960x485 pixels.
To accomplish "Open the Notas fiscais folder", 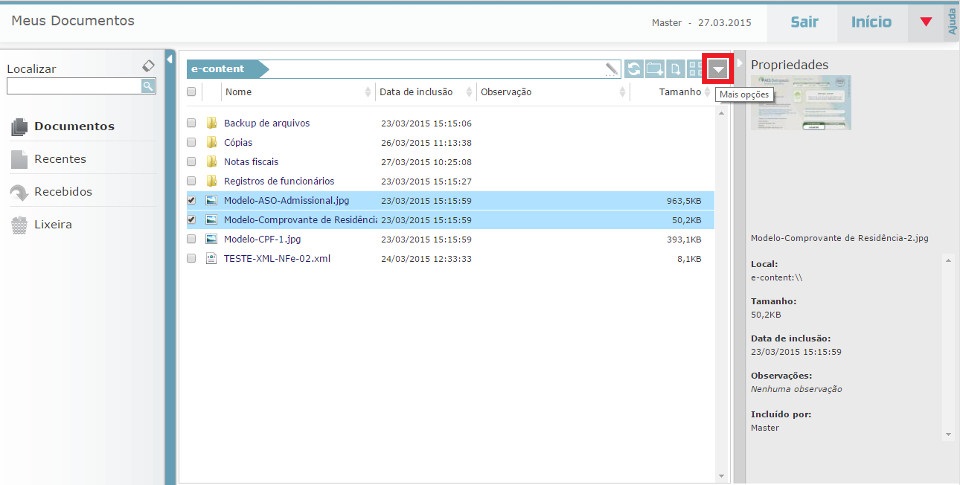I will click(x=251, y=162).
